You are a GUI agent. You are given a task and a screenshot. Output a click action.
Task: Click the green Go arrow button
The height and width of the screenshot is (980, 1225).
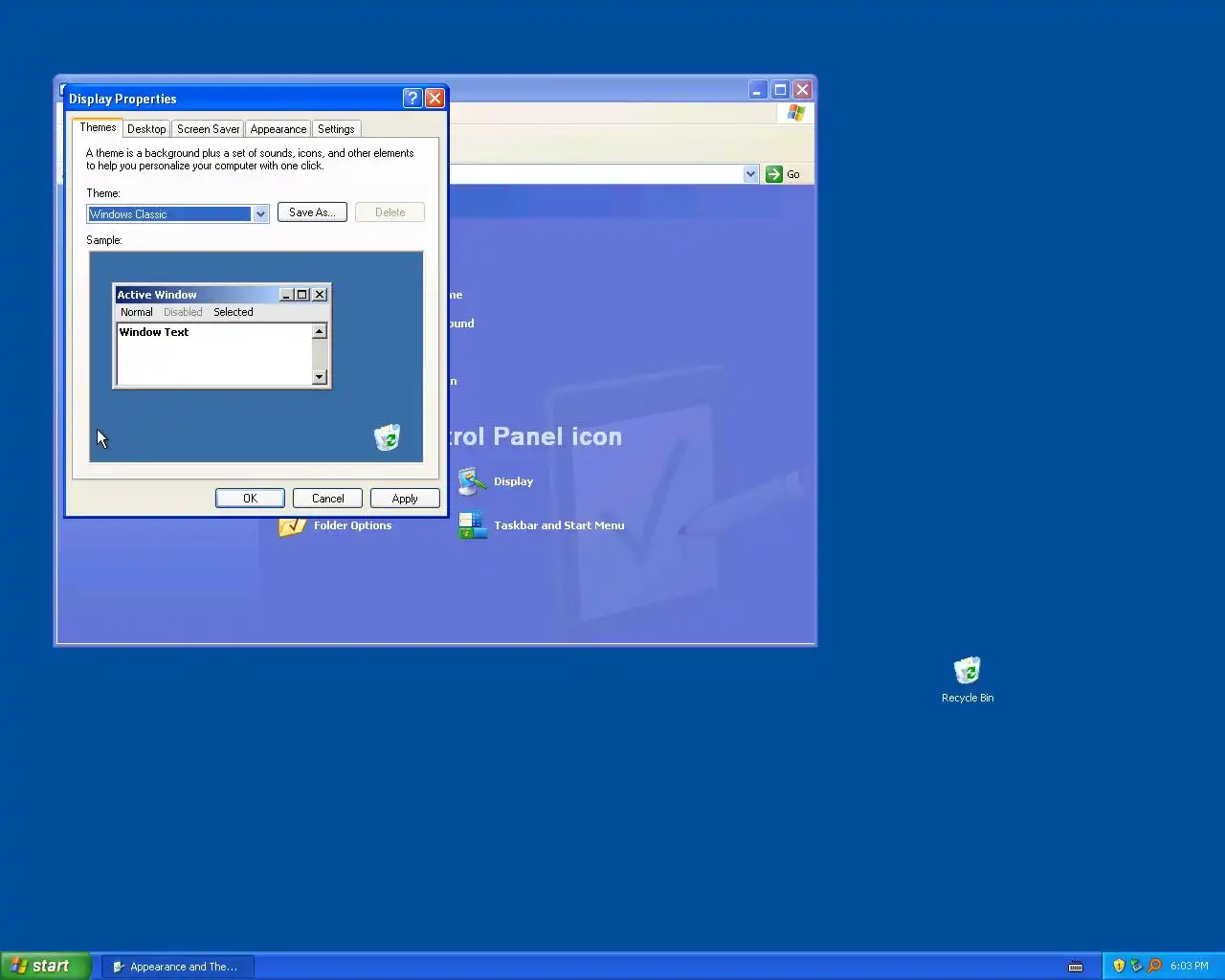point(774,174)
